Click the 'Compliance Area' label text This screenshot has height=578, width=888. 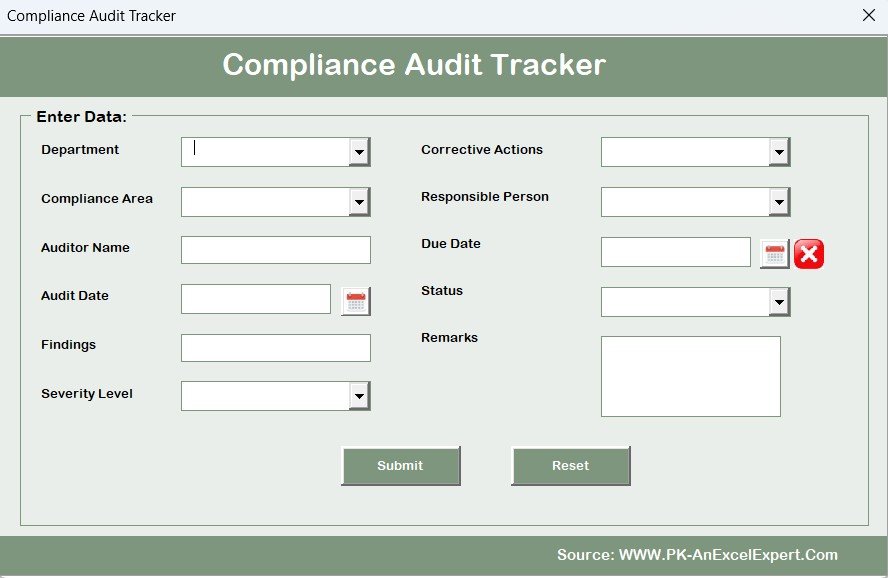point(97,199)
